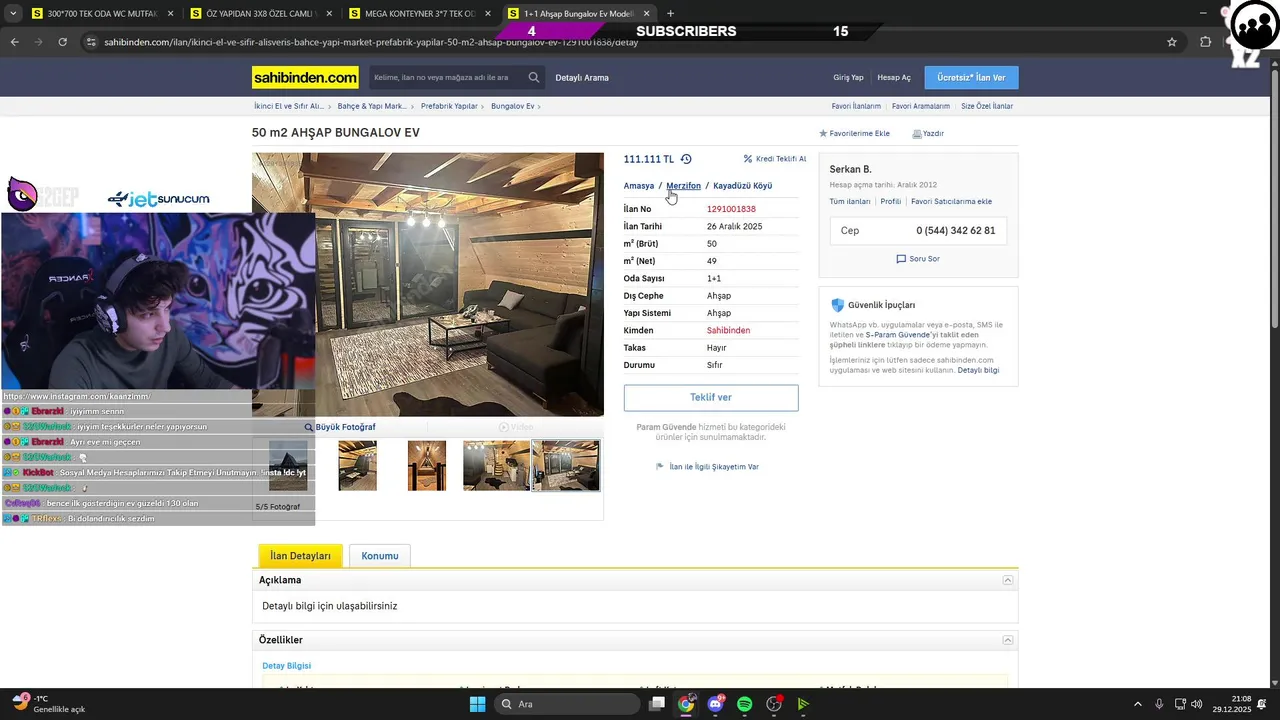Bookmark this page with star icon
1280x720 pixels.
1172,42
